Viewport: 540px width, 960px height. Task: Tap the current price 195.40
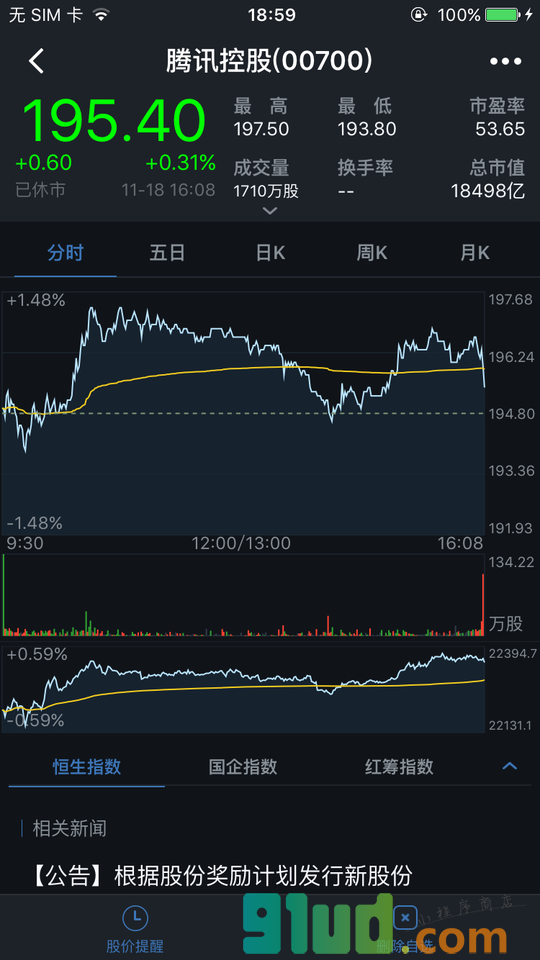pyautogui.click(x=114, y=121)
